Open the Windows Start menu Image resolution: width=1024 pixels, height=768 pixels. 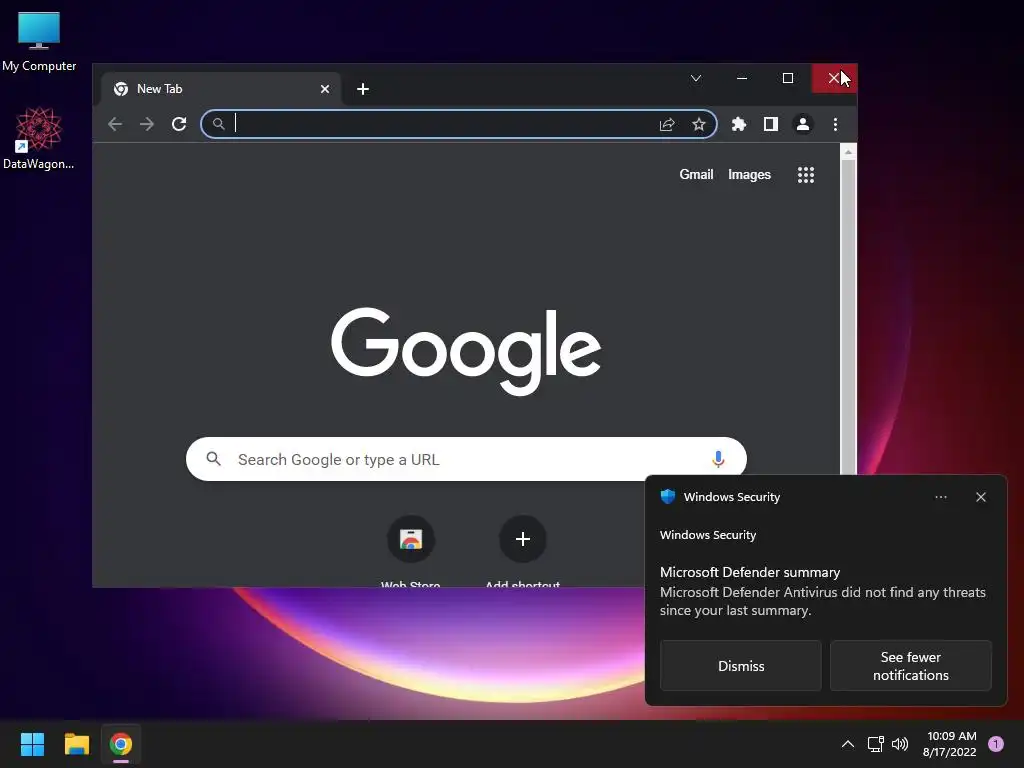32,744
